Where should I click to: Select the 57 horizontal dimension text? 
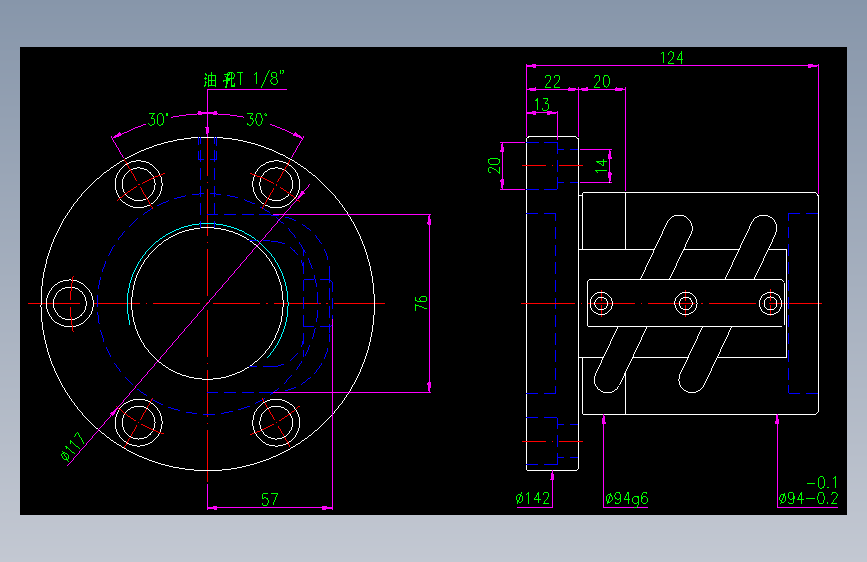[269, 499]
